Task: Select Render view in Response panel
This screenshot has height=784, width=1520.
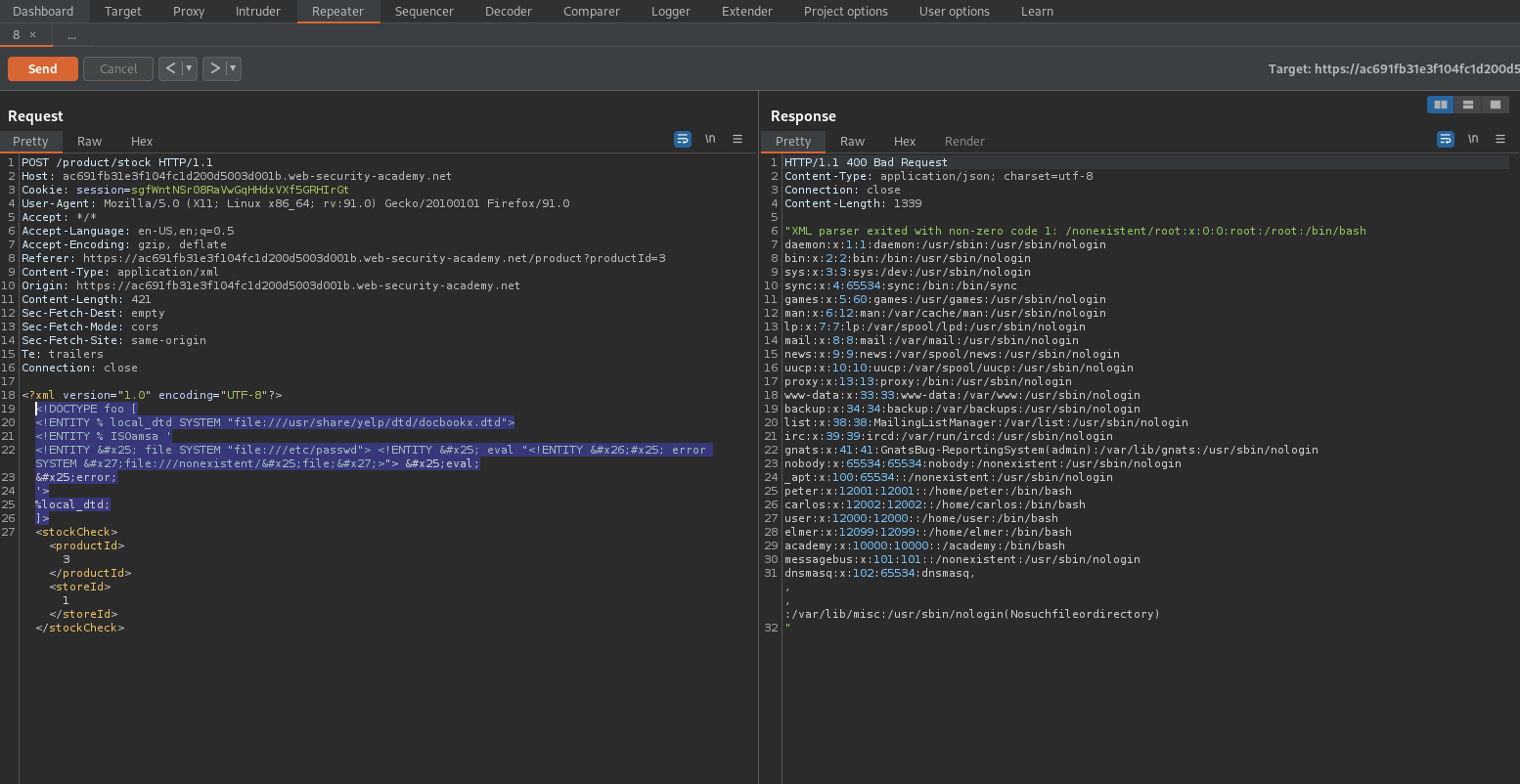Action: (x=964, y=141)
